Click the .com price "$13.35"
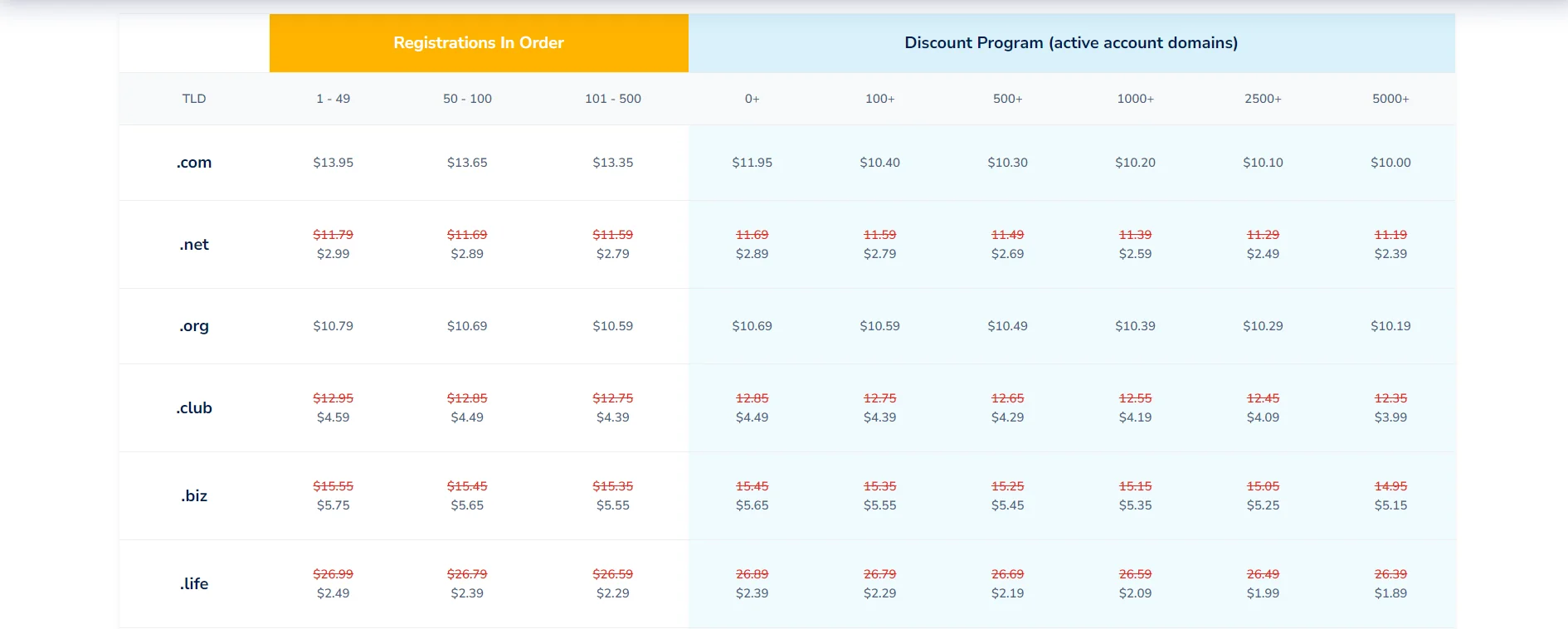Screen dimensions: 1568x629 pyautogui.click(x=613, y=163)
